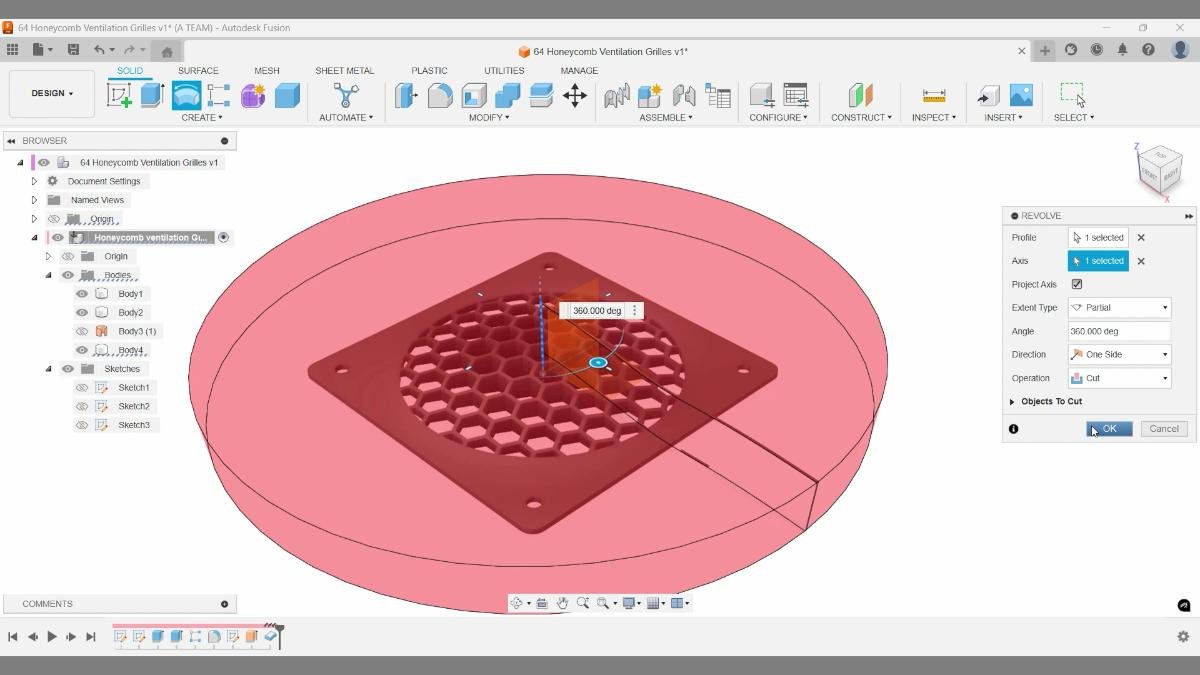Switch to the PLASTIC tab
This screenshot has height=675, width=1200.
coord(429,71)
